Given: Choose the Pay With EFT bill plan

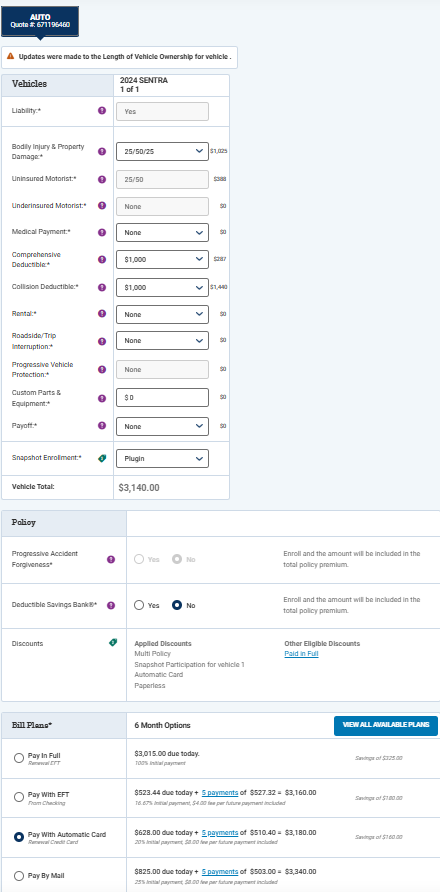Looking at the screenshot, I should [x=19, y=797].
